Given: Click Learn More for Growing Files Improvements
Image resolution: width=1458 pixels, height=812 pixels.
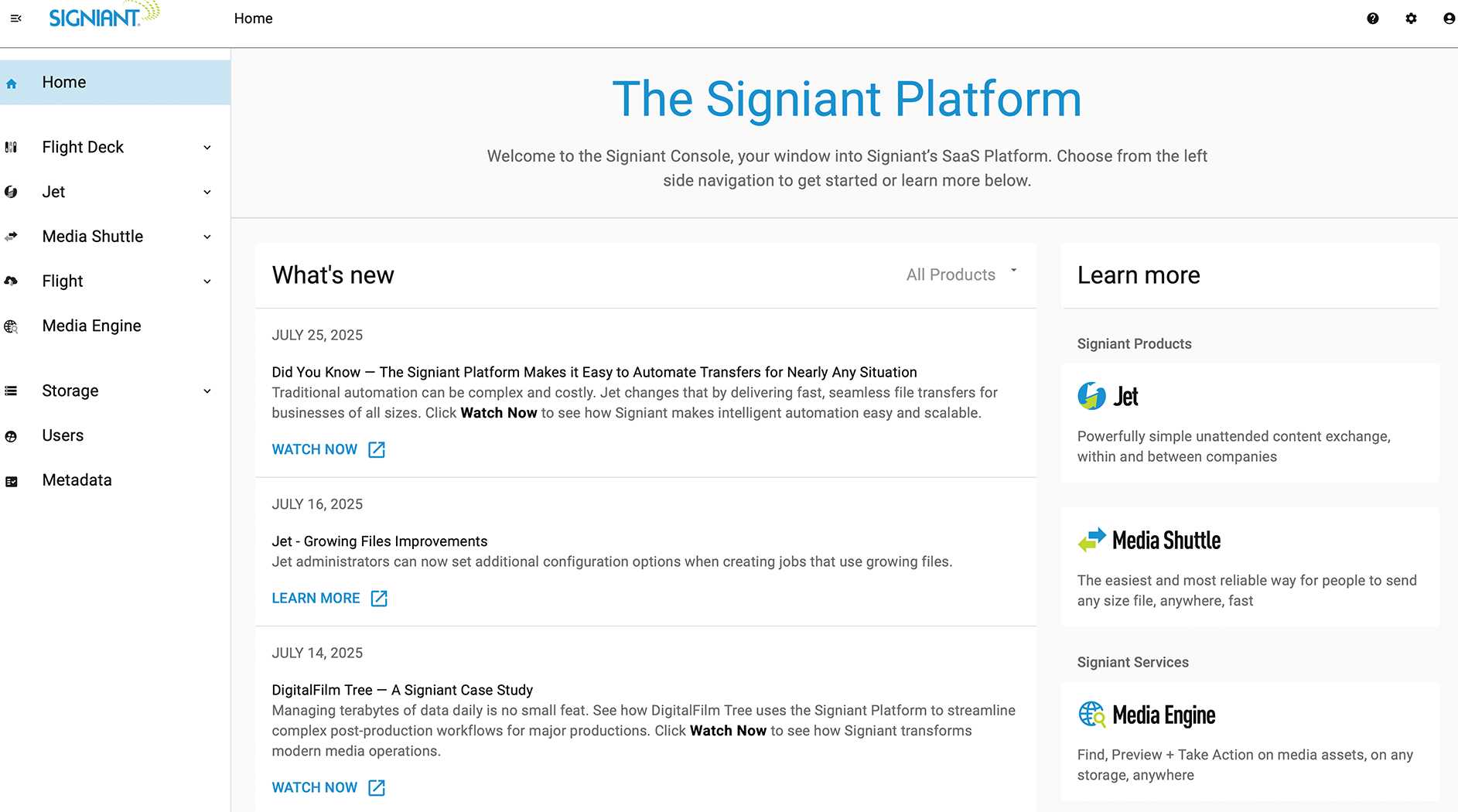Looking at the screenshot, I should click(x=316, y=599).
